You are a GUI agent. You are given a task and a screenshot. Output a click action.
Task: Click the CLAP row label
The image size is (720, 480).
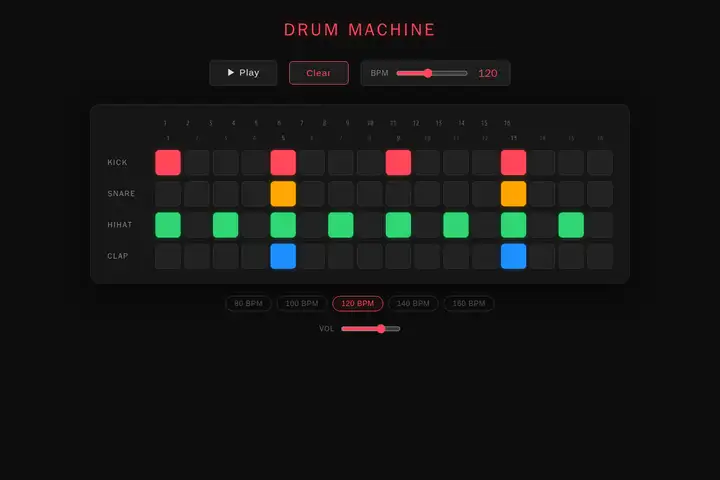118,256
